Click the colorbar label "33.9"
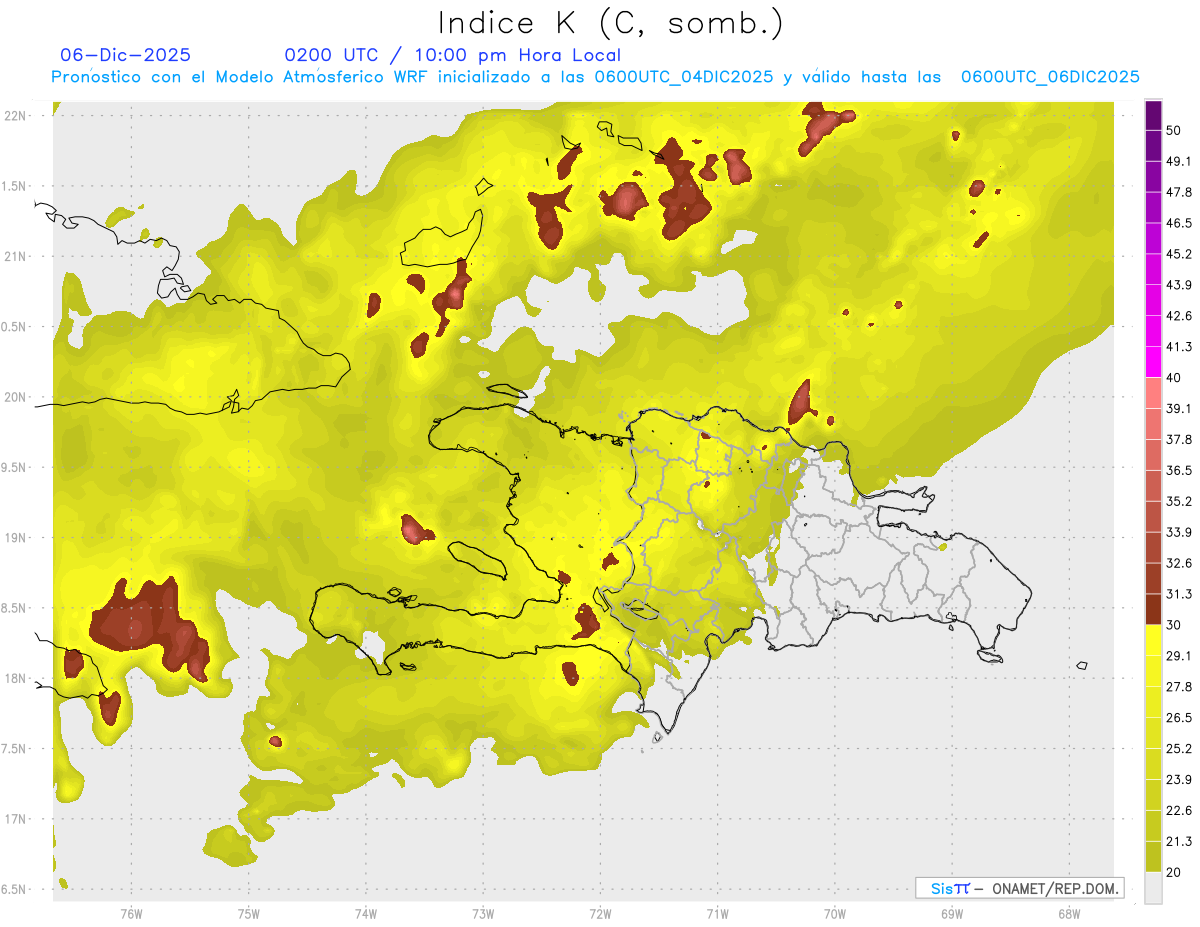The height and width of the screenshot is (927, 1200). [x=1178, y=532]
